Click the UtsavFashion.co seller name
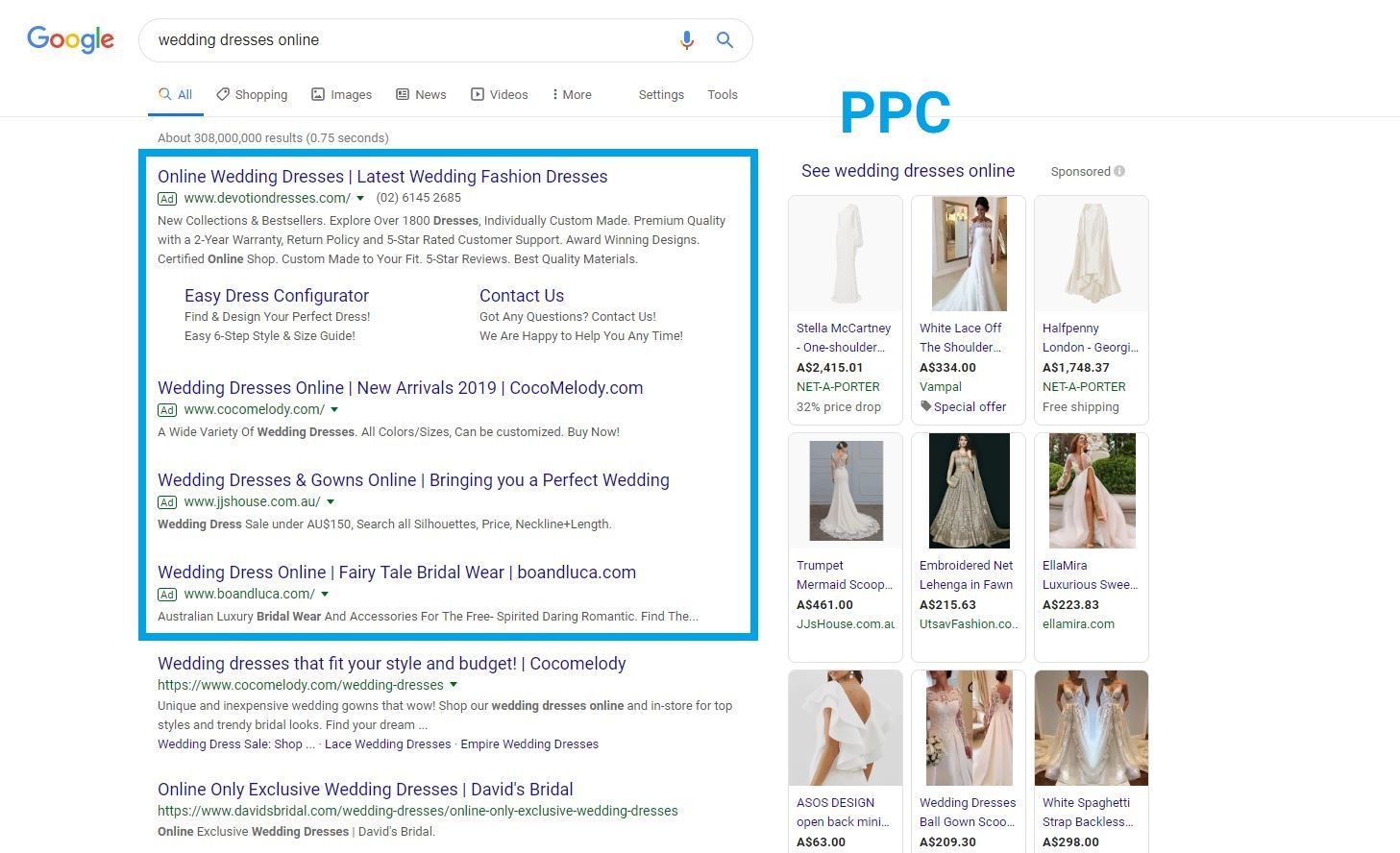This screenshot has width=1400, height=853. tap(969, 623)
